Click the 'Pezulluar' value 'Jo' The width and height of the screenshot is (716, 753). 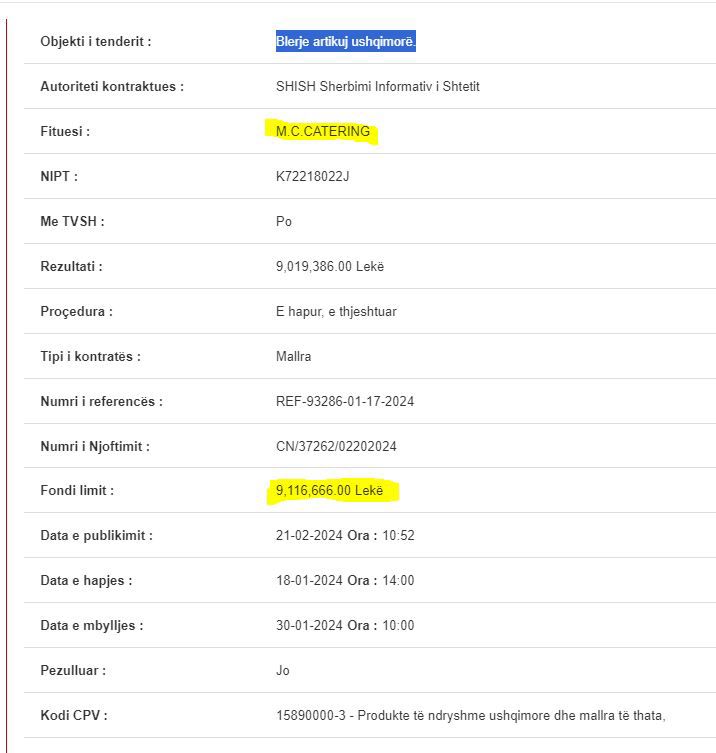(282, 670)
